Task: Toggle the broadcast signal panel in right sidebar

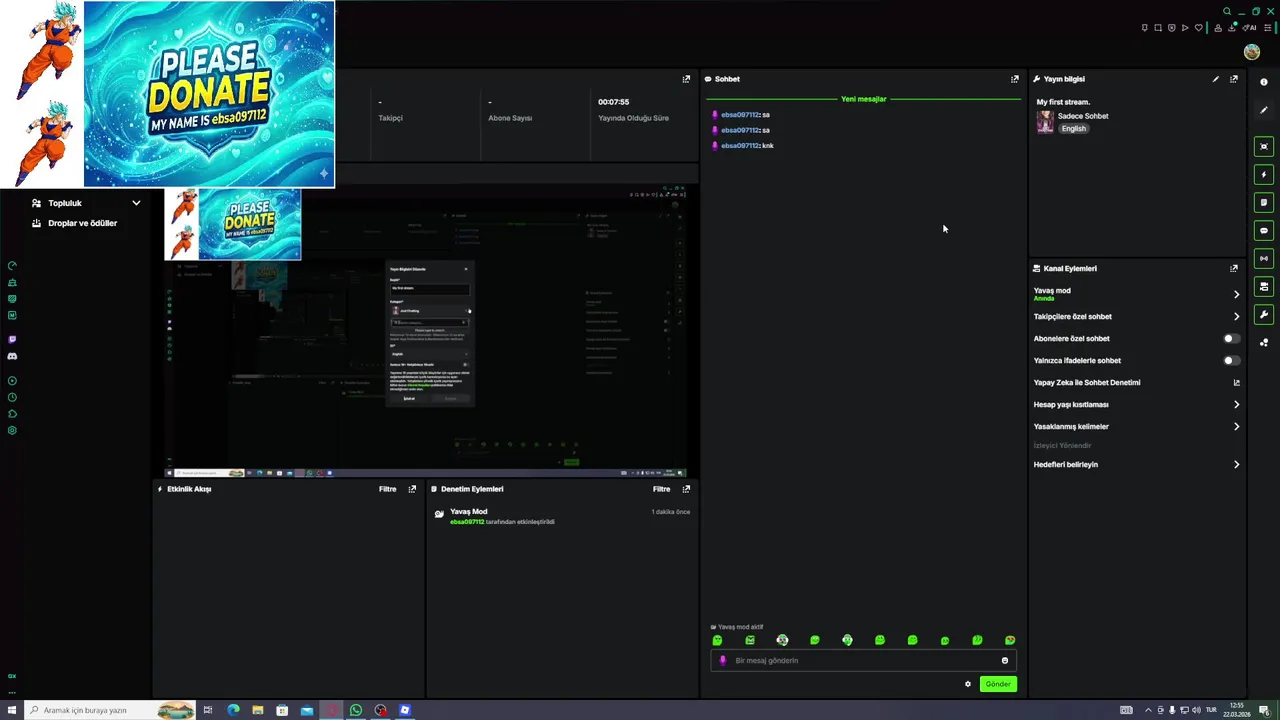Action: pos(1264,259)
